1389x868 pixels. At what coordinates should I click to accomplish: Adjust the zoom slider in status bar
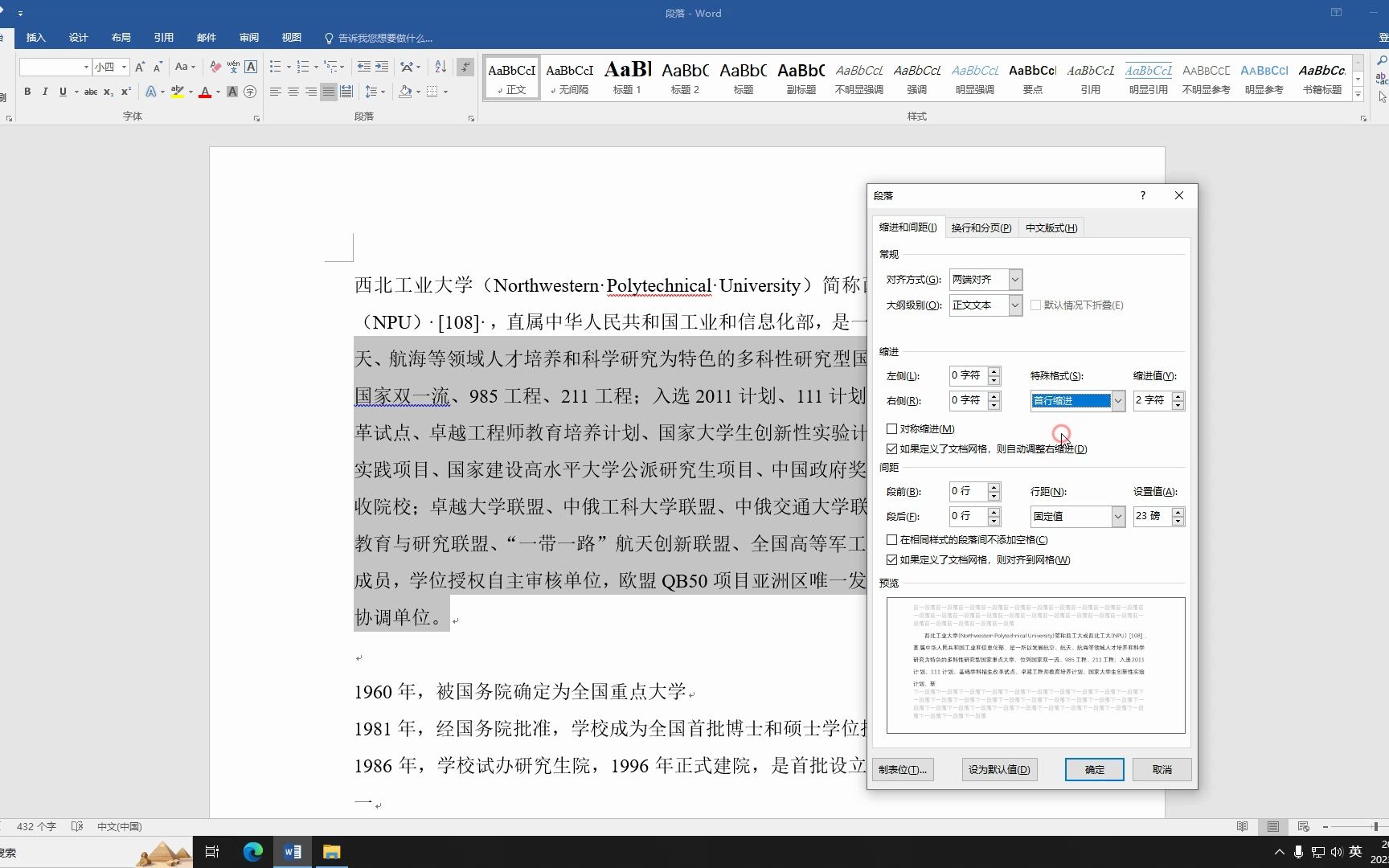tap(1375, 826)
